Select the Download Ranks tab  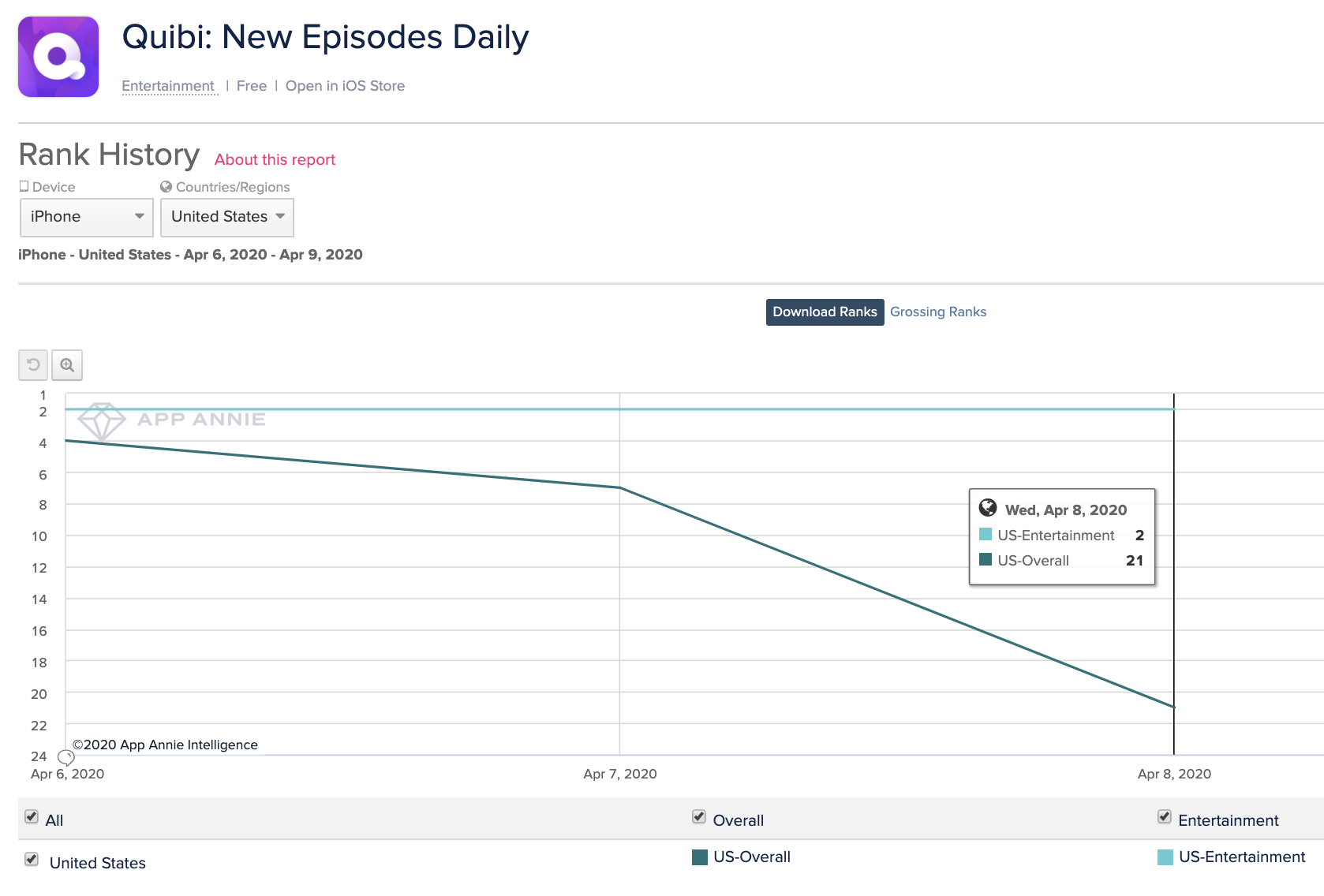(x=825, y=312)
